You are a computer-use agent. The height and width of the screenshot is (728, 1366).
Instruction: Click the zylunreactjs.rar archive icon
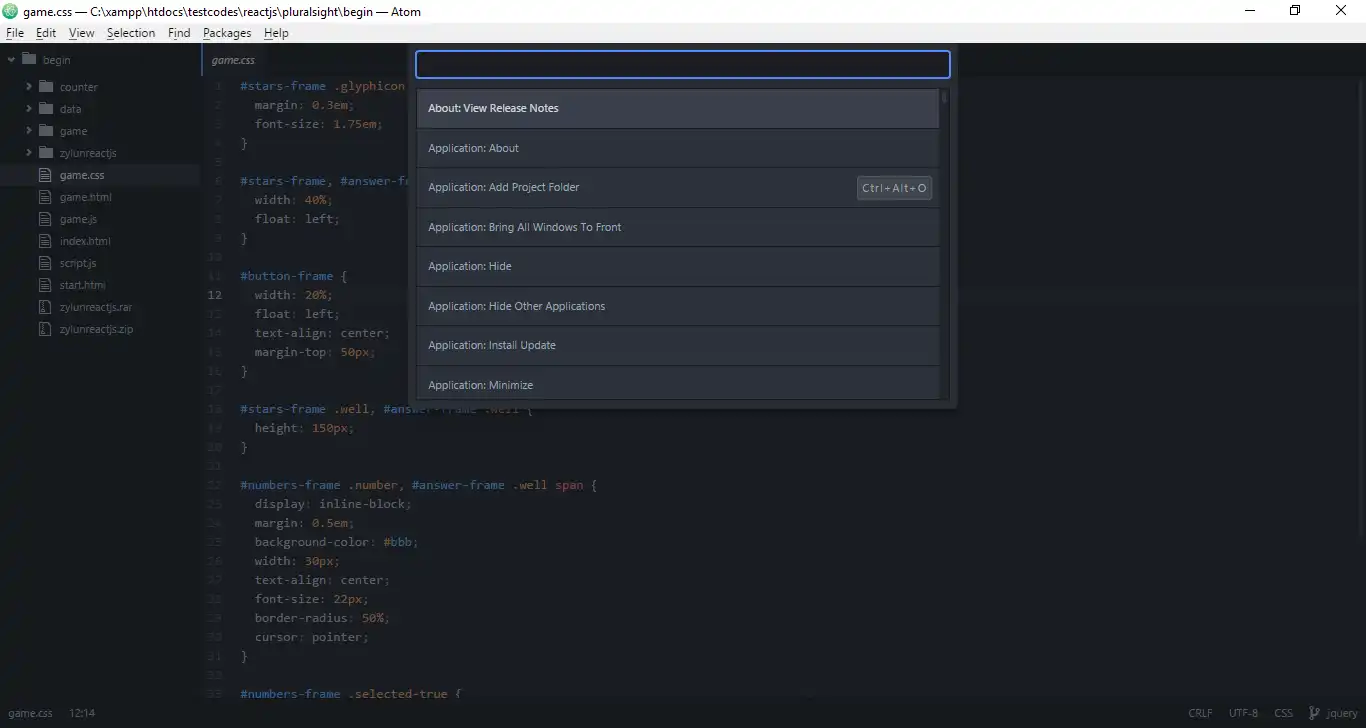[x=43, y=307]
